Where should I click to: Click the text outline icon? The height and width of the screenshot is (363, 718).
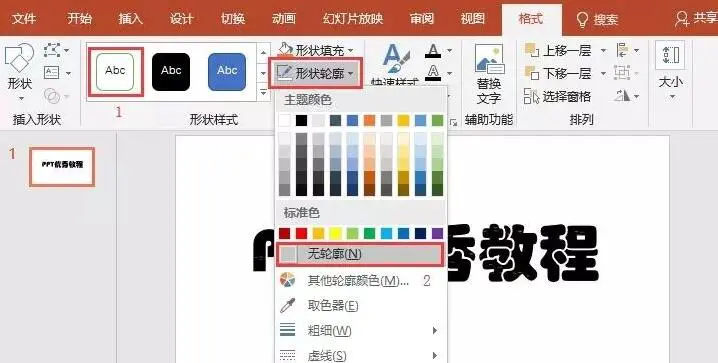coord(433,72)
